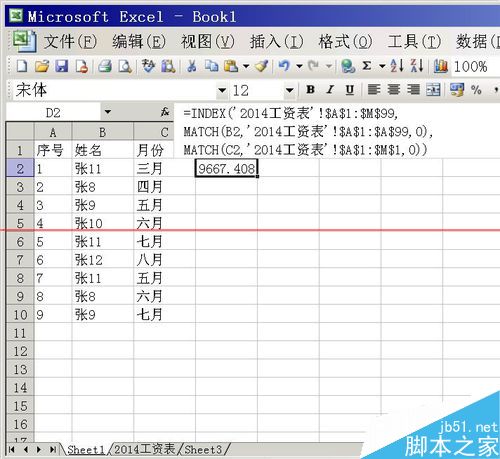Image resolution: width=500 pixels, height=459 pixels.
Task: Click the insert function fx button
Action: click(165, 112)
